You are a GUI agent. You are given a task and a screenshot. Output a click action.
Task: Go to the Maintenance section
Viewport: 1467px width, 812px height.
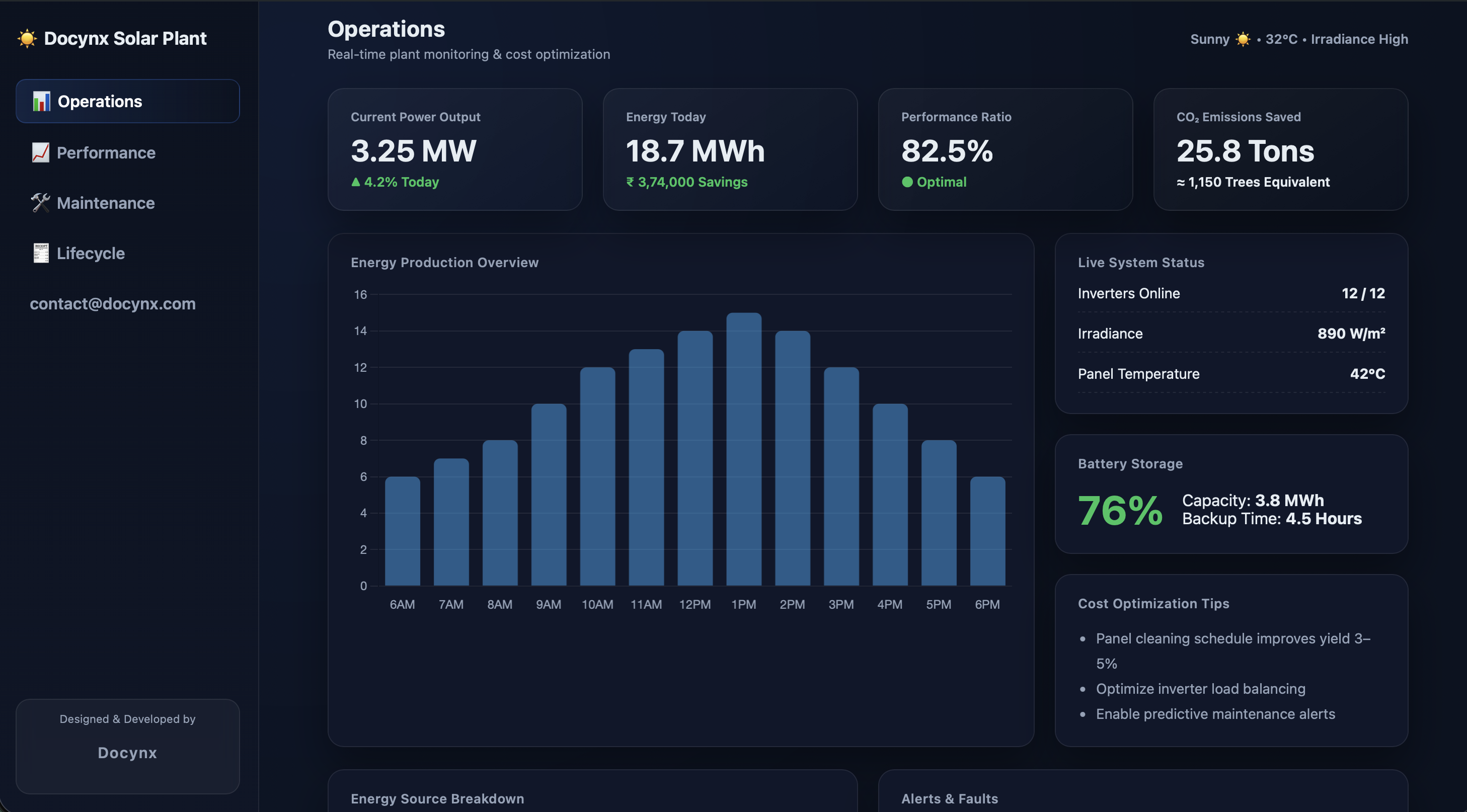pos(105,203)
